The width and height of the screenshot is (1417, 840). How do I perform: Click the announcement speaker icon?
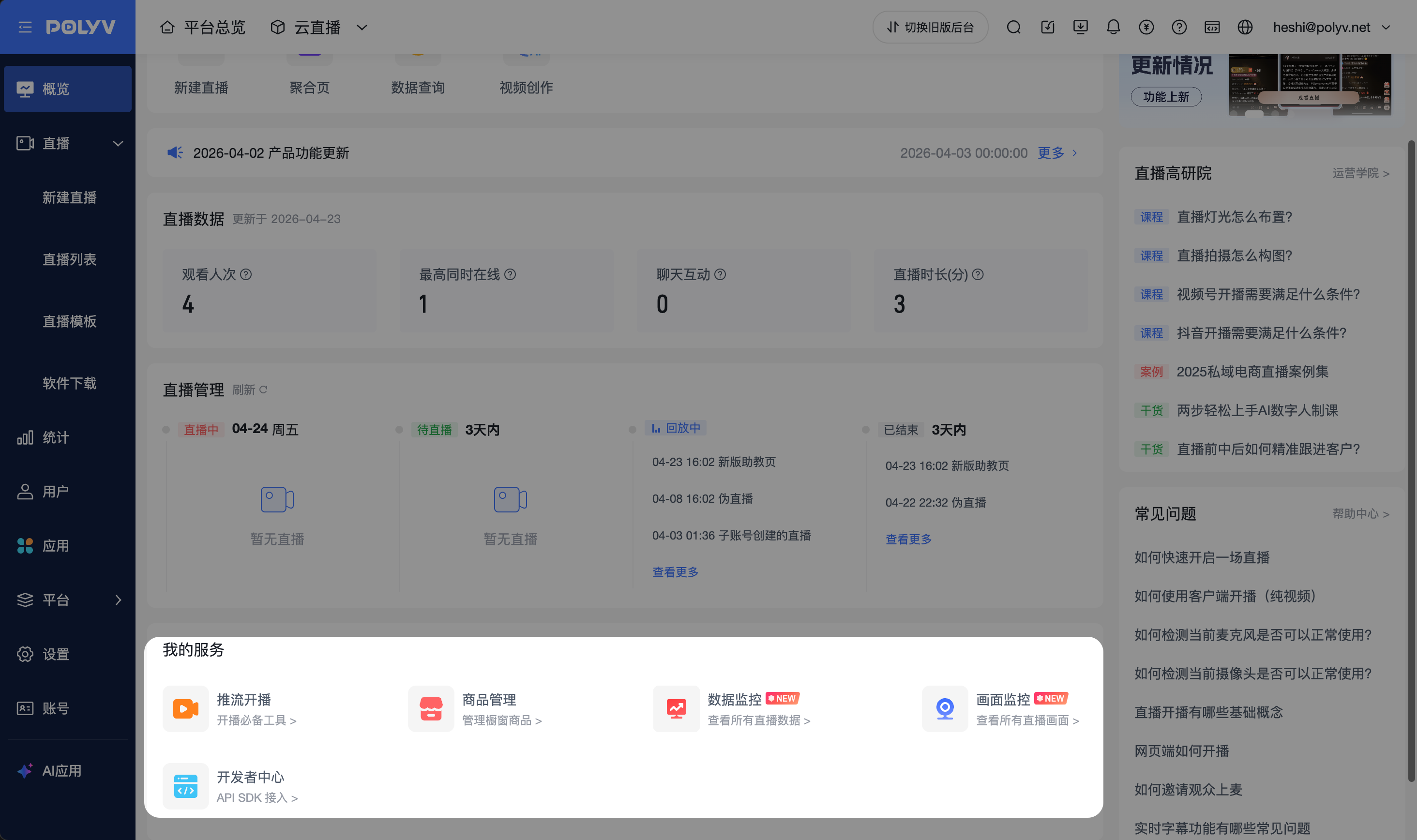click(175, 152)
